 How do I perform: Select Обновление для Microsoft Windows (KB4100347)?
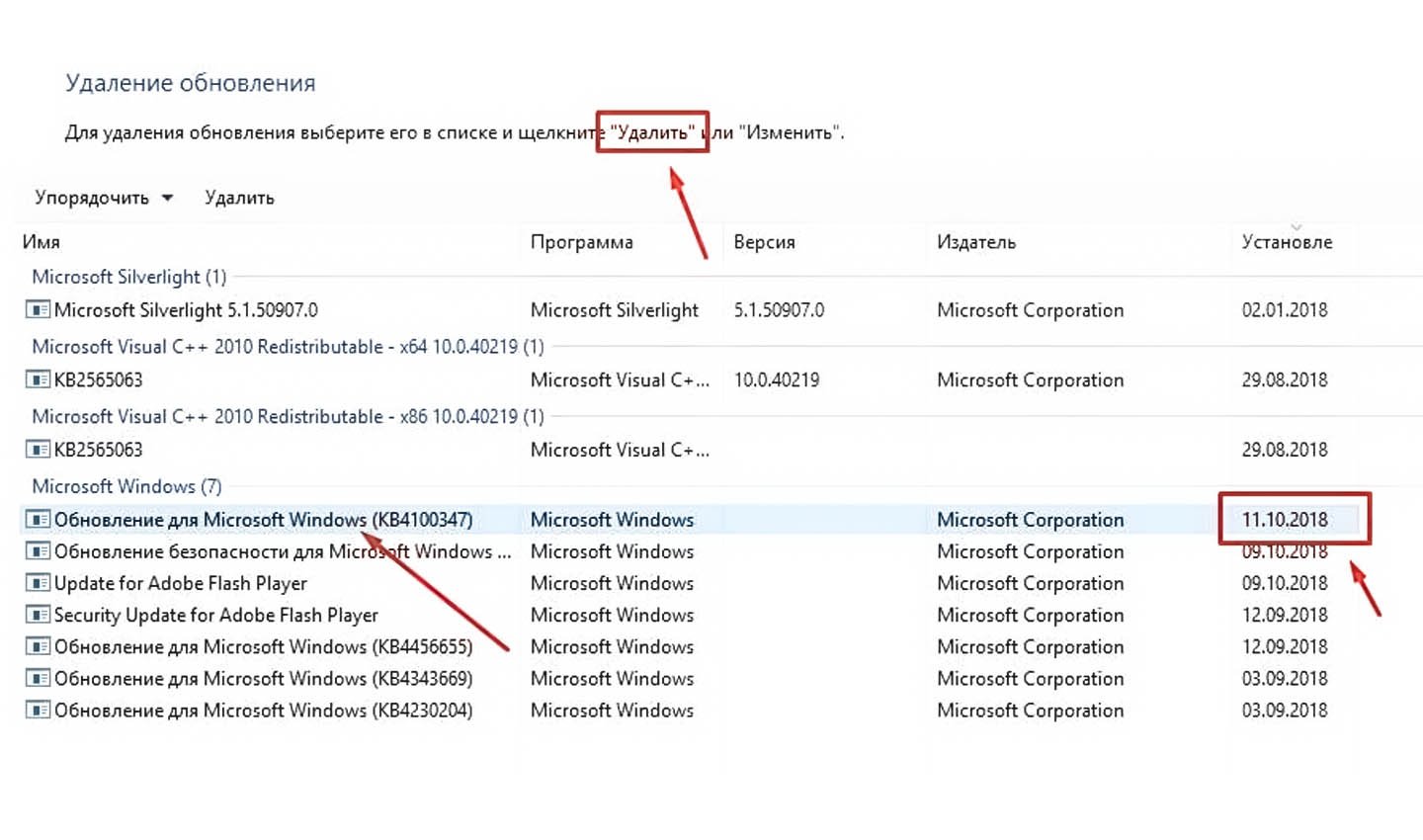tap(263, 520)
